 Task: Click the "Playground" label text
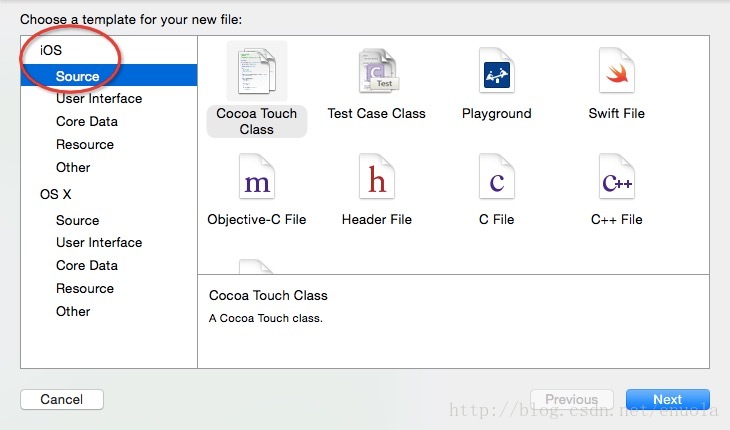point(497,114)
